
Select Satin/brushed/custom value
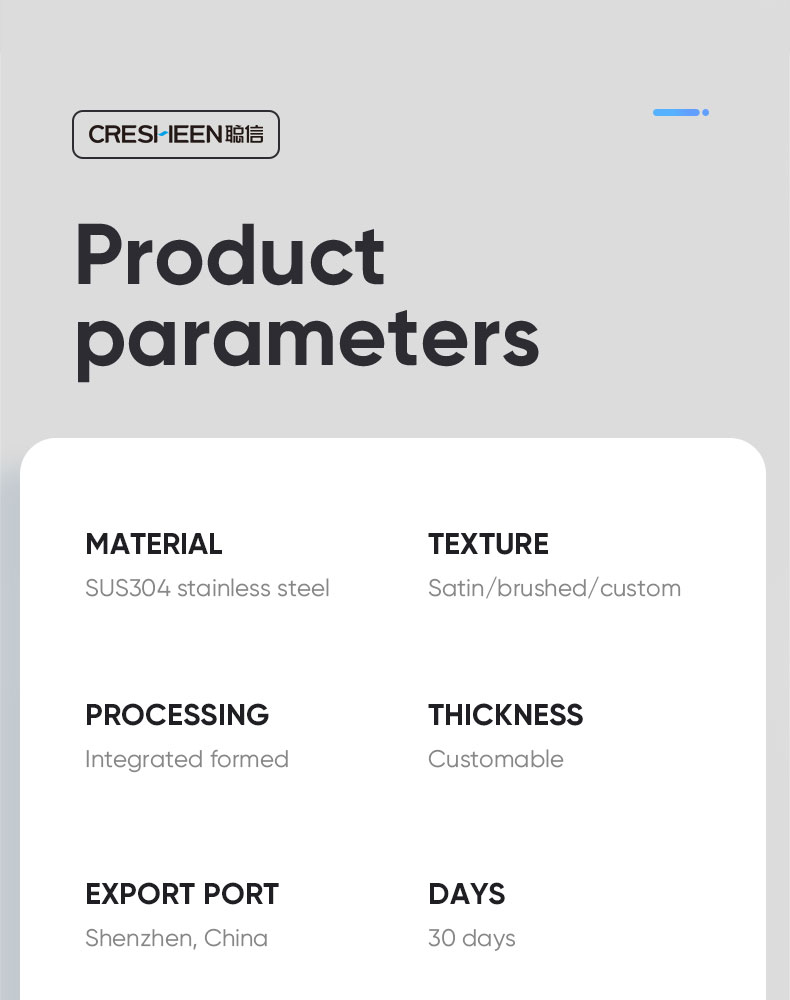click(x=555, y=588)
